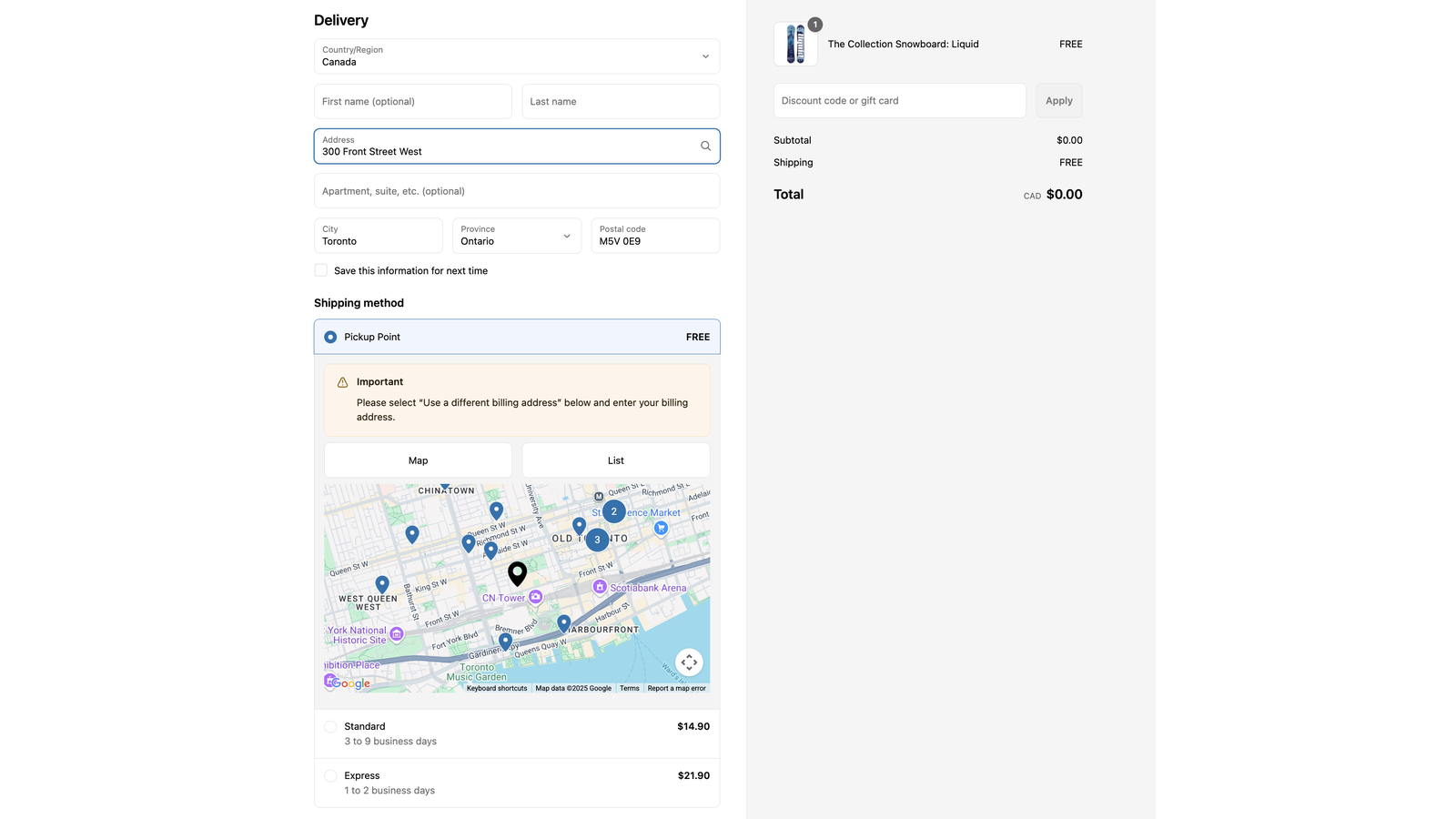Select the cluster marker showing 2
This screenshot has width=1456, height=819.
[614, 511]
